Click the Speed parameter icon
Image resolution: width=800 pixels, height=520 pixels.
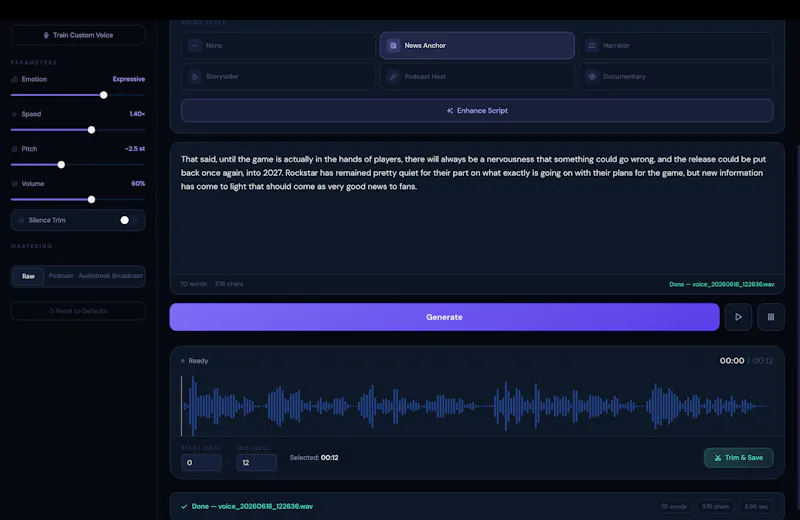coord(14,114)
